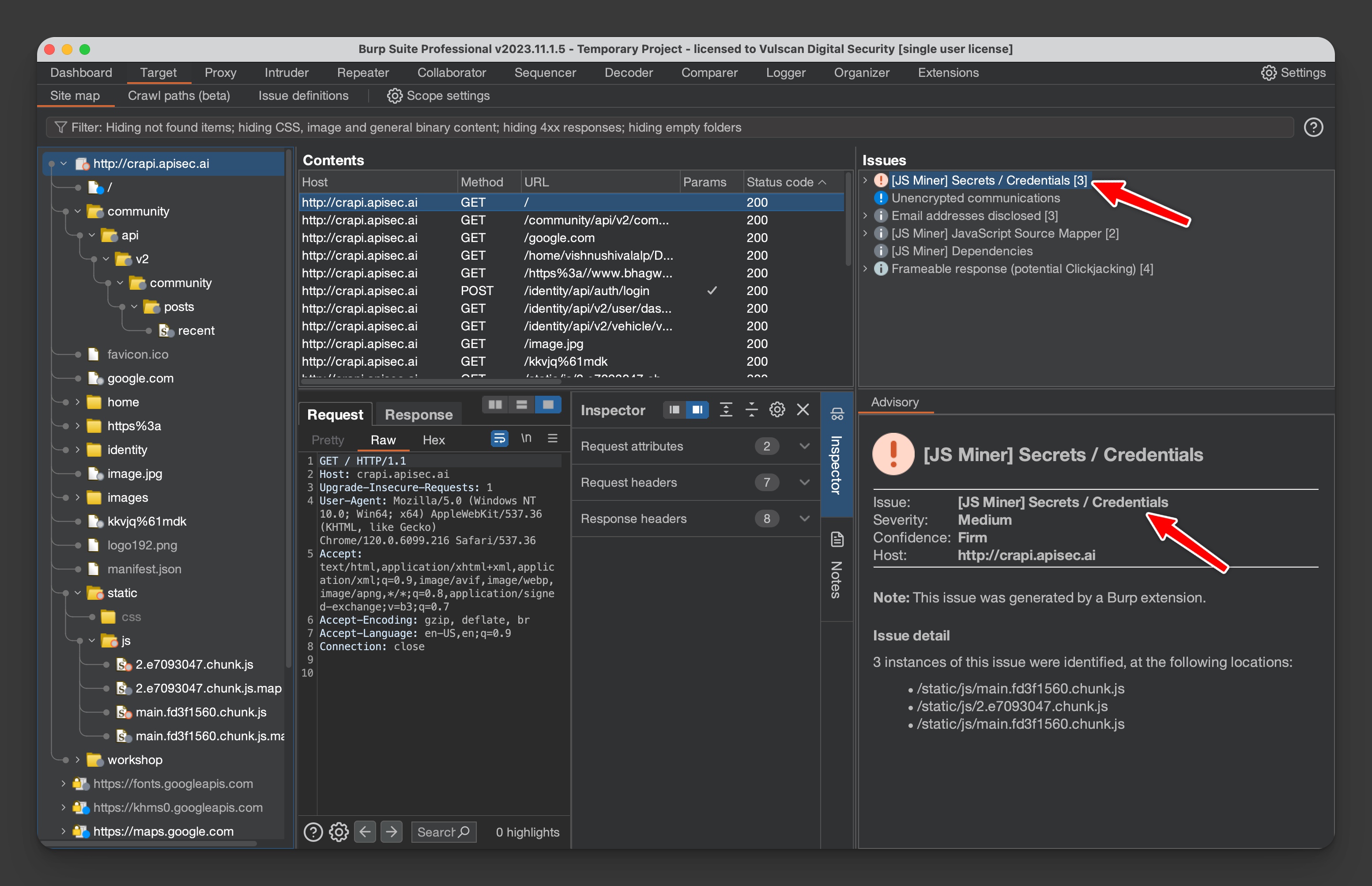Toggle the Hex view in request panel
This screenshot has width=1372, height=886.
click(x=434, y=440)
